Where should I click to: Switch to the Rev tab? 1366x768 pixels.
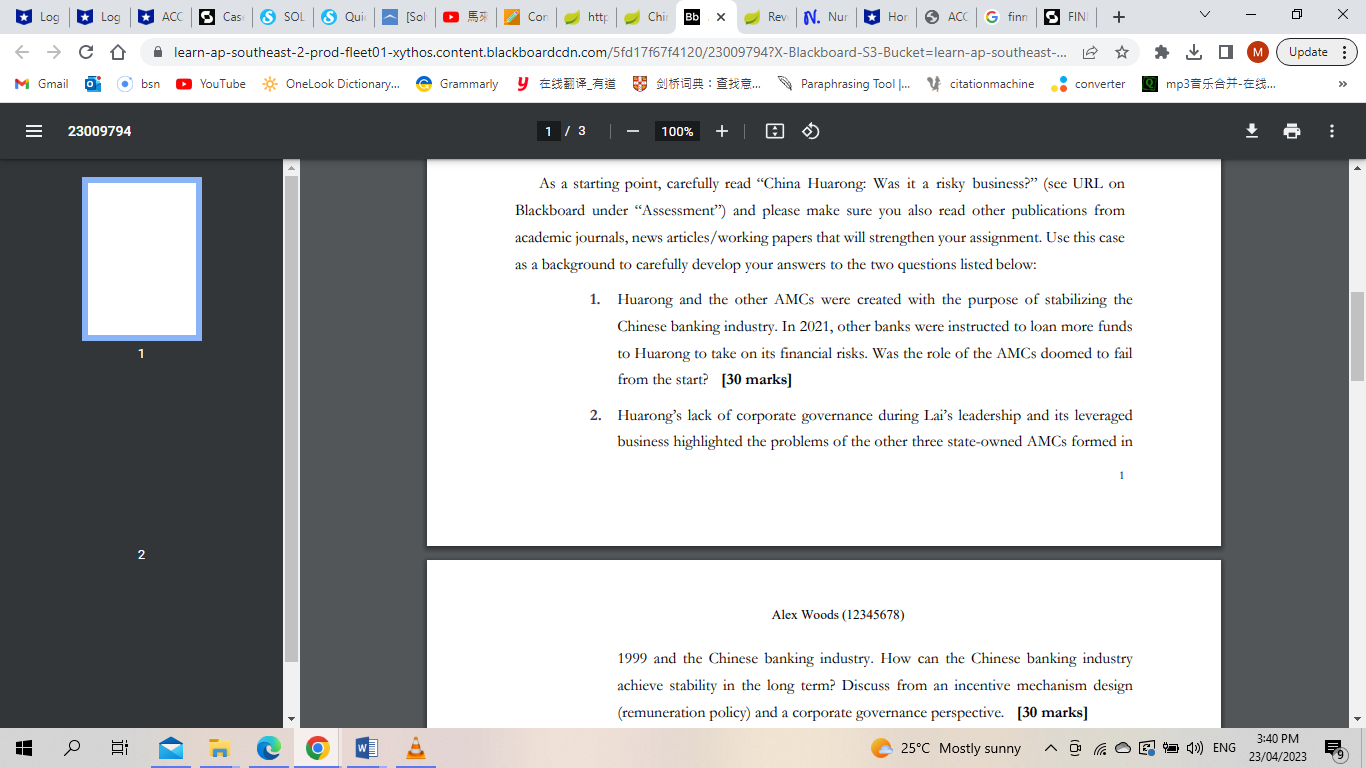click(765, 17)
